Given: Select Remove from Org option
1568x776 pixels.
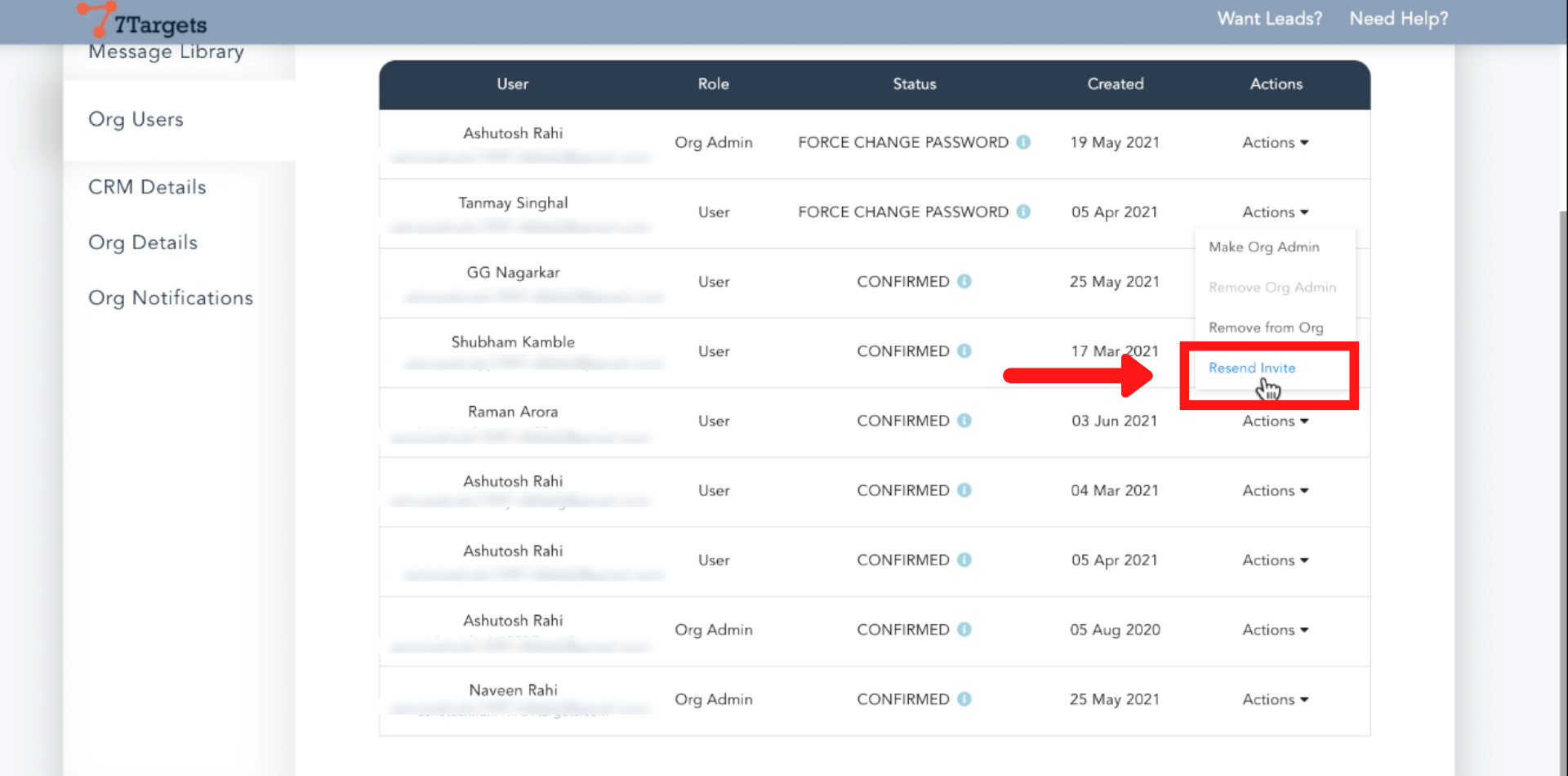Looking at the screenshot, I should [x=1266, y=328].
